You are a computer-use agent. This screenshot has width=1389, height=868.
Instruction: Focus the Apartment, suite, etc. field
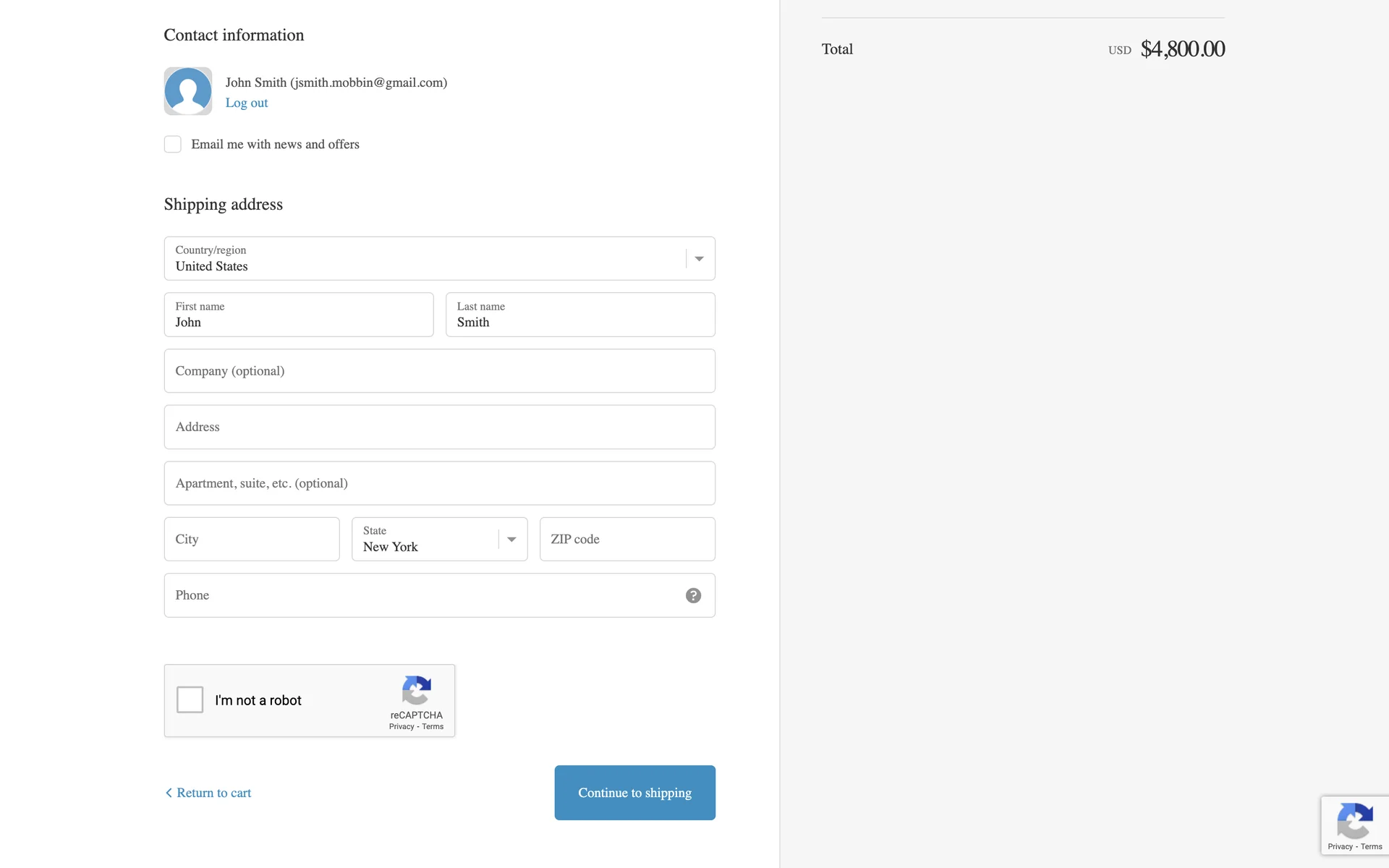click(439, 483)
